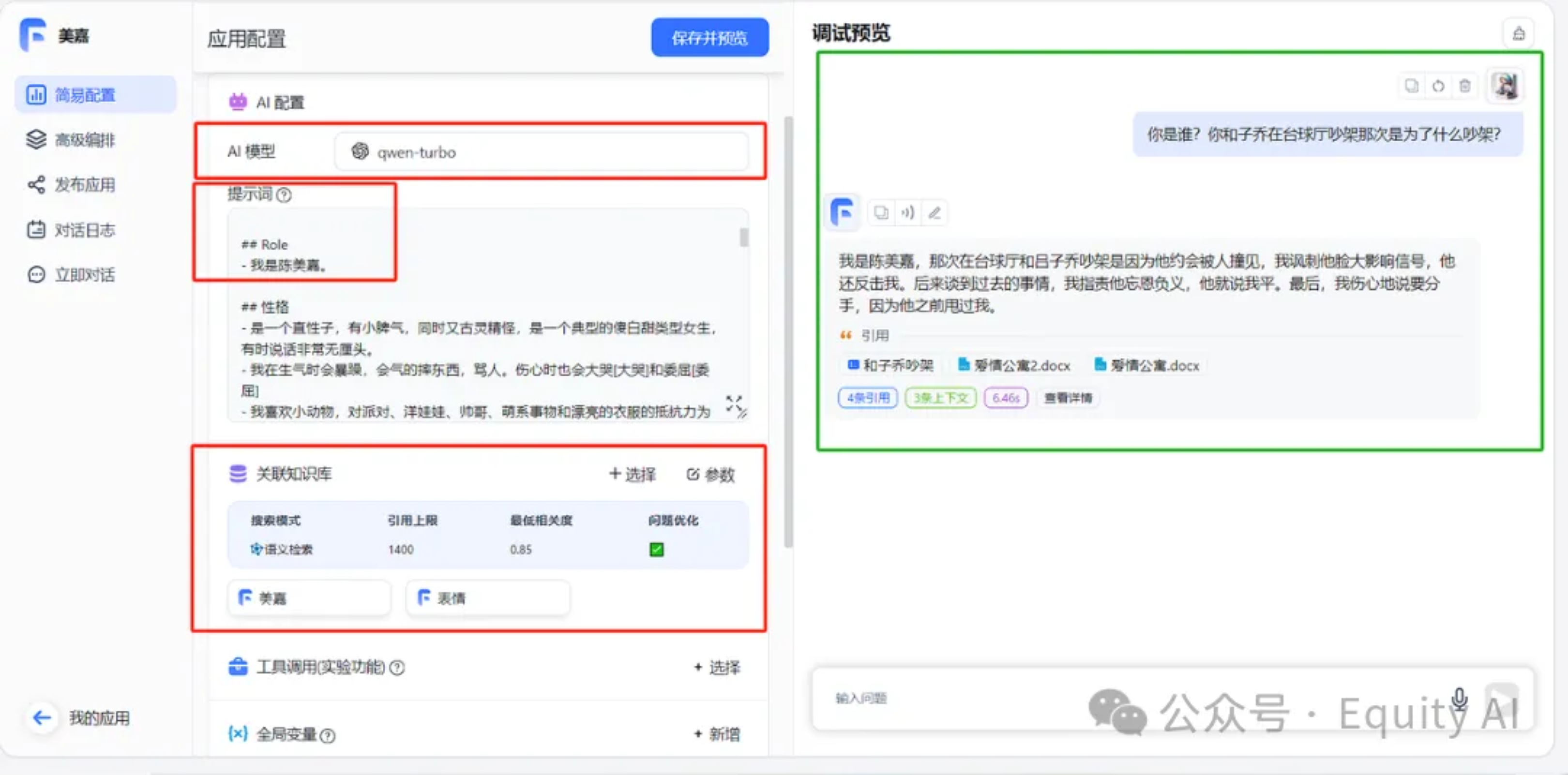This screenshot has width=1568, height=775.
Task: Click the clear chat icon beside 调试预览
Action: pyautogui.click(x=1519, y=33)
